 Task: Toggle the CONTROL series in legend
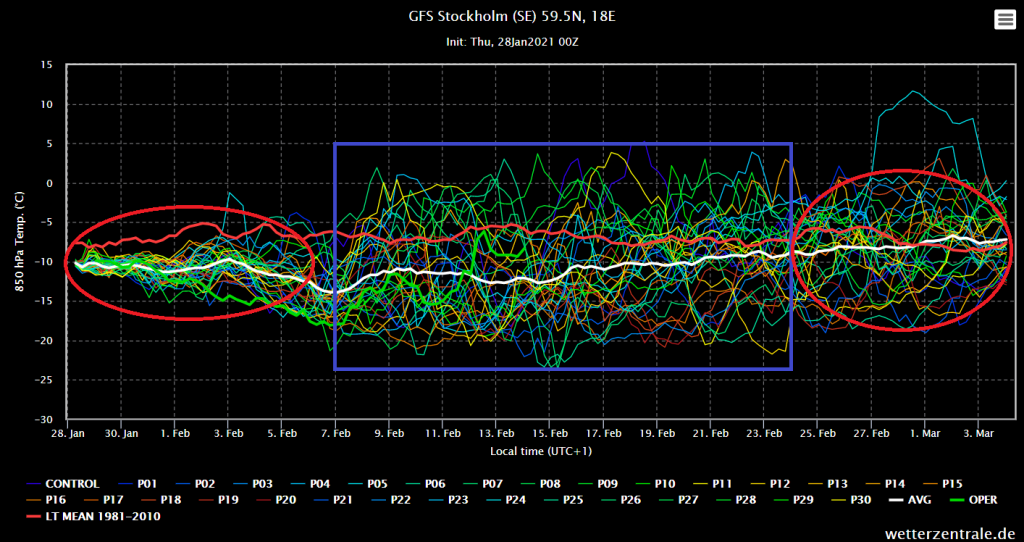click(62, 484)
